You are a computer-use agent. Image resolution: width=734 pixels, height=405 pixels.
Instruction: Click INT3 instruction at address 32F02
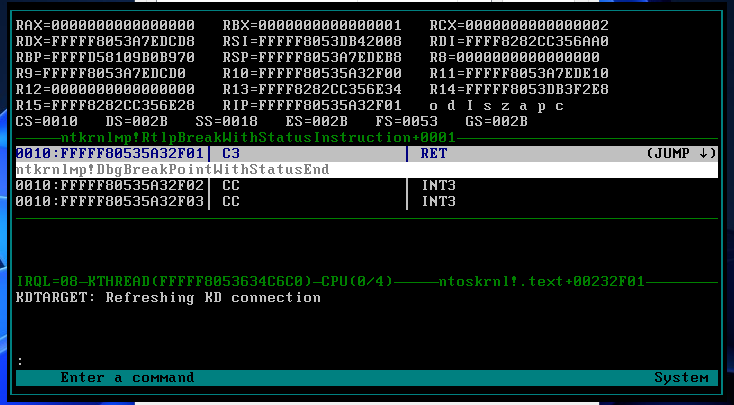pyautogui.click(x=438, y=185)
